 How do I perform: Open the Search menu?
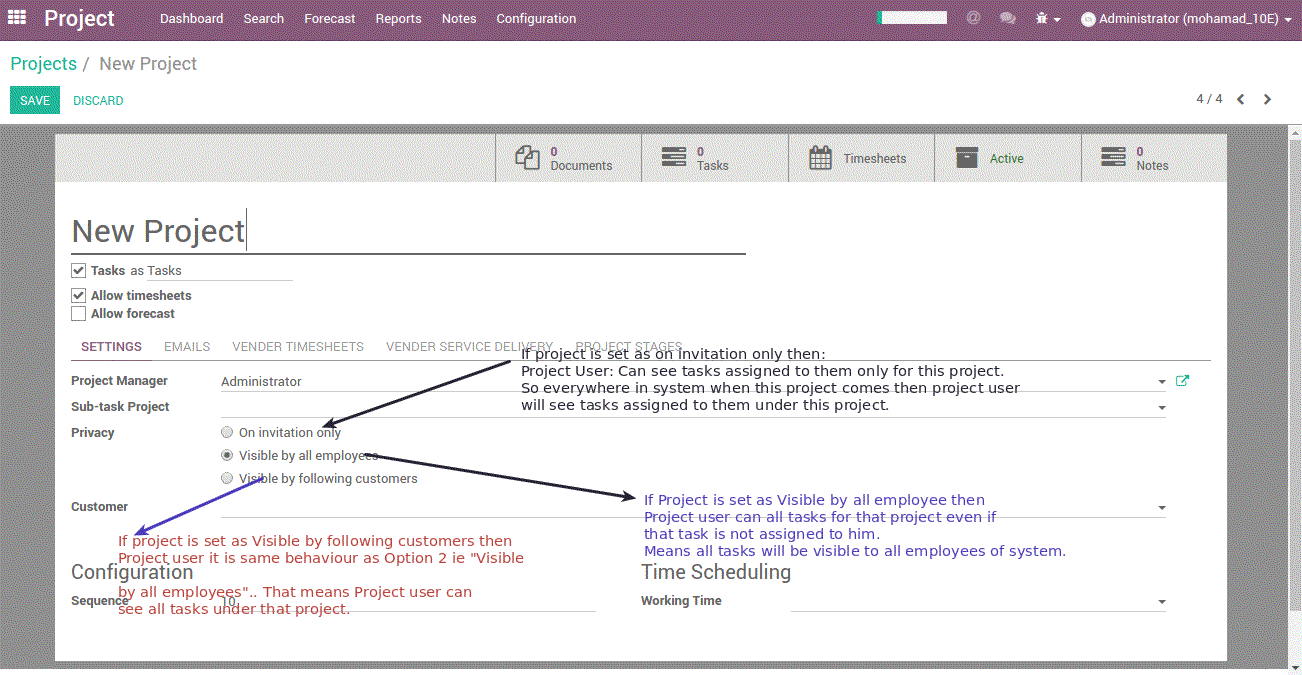click(x=264, y=19)
